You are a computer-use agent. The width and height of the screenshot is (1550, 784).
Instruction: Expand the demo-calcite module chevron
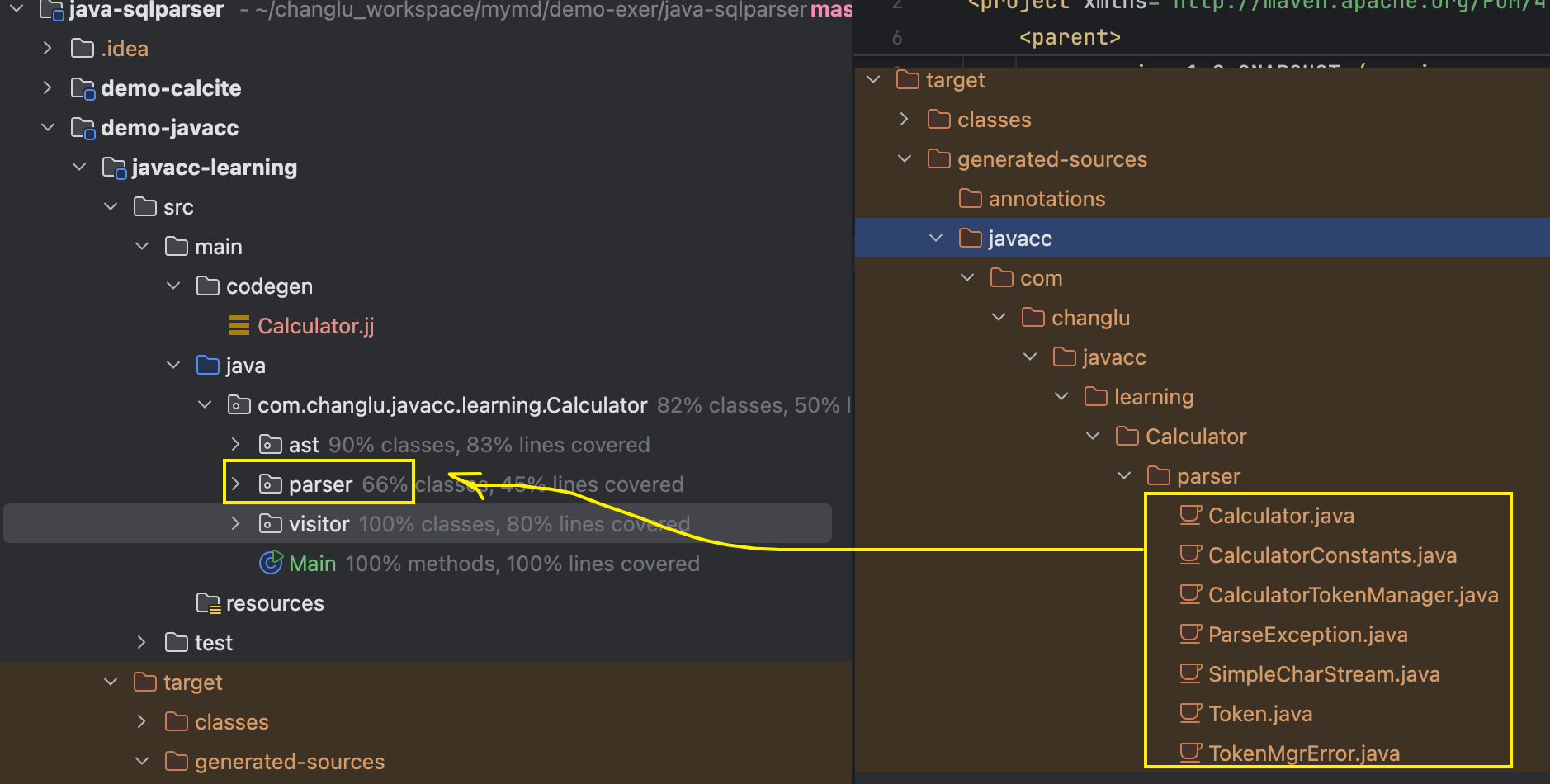[x=48, y=88]
